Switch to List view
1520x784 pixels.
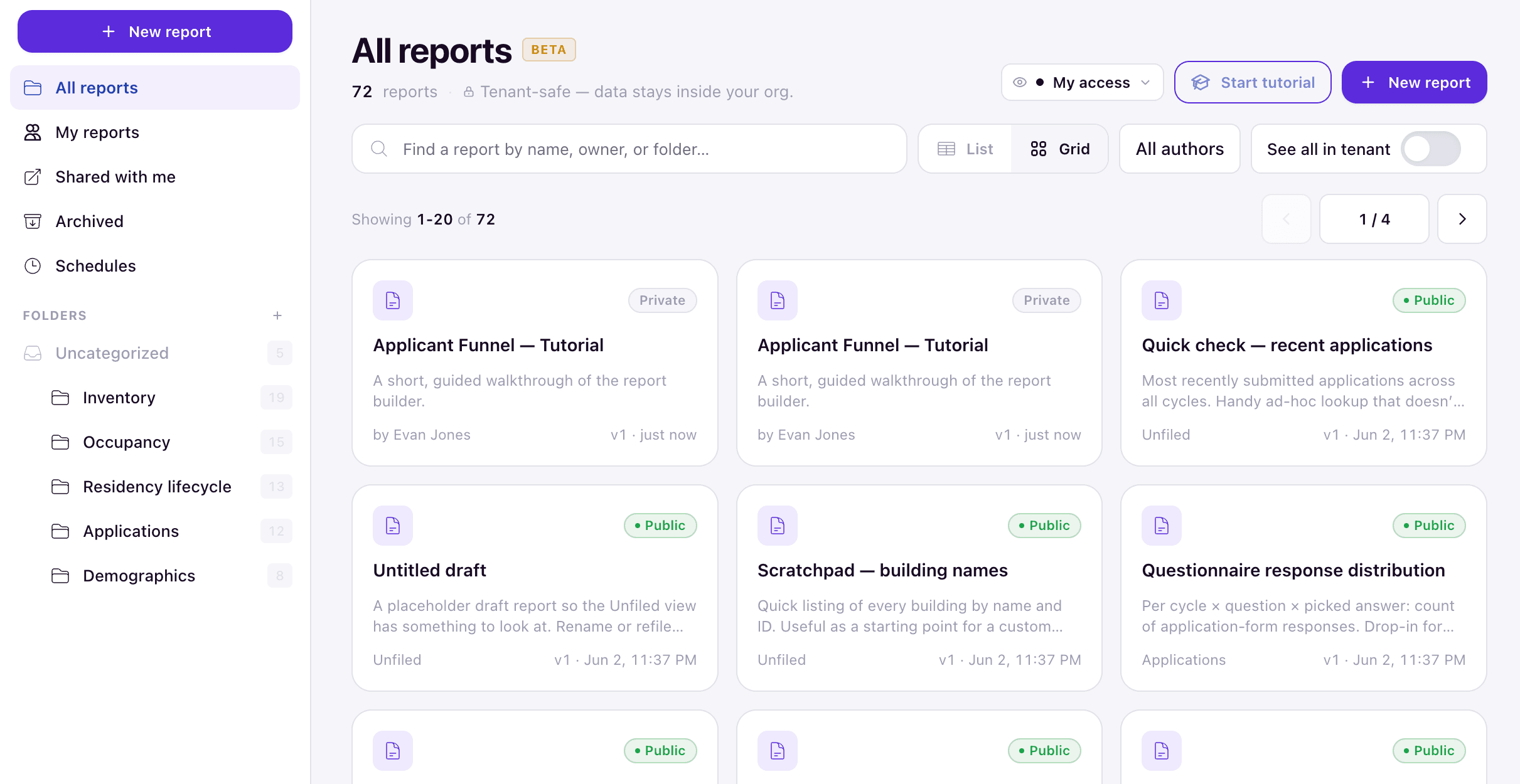pyautogui.click(x=965, y=149)
